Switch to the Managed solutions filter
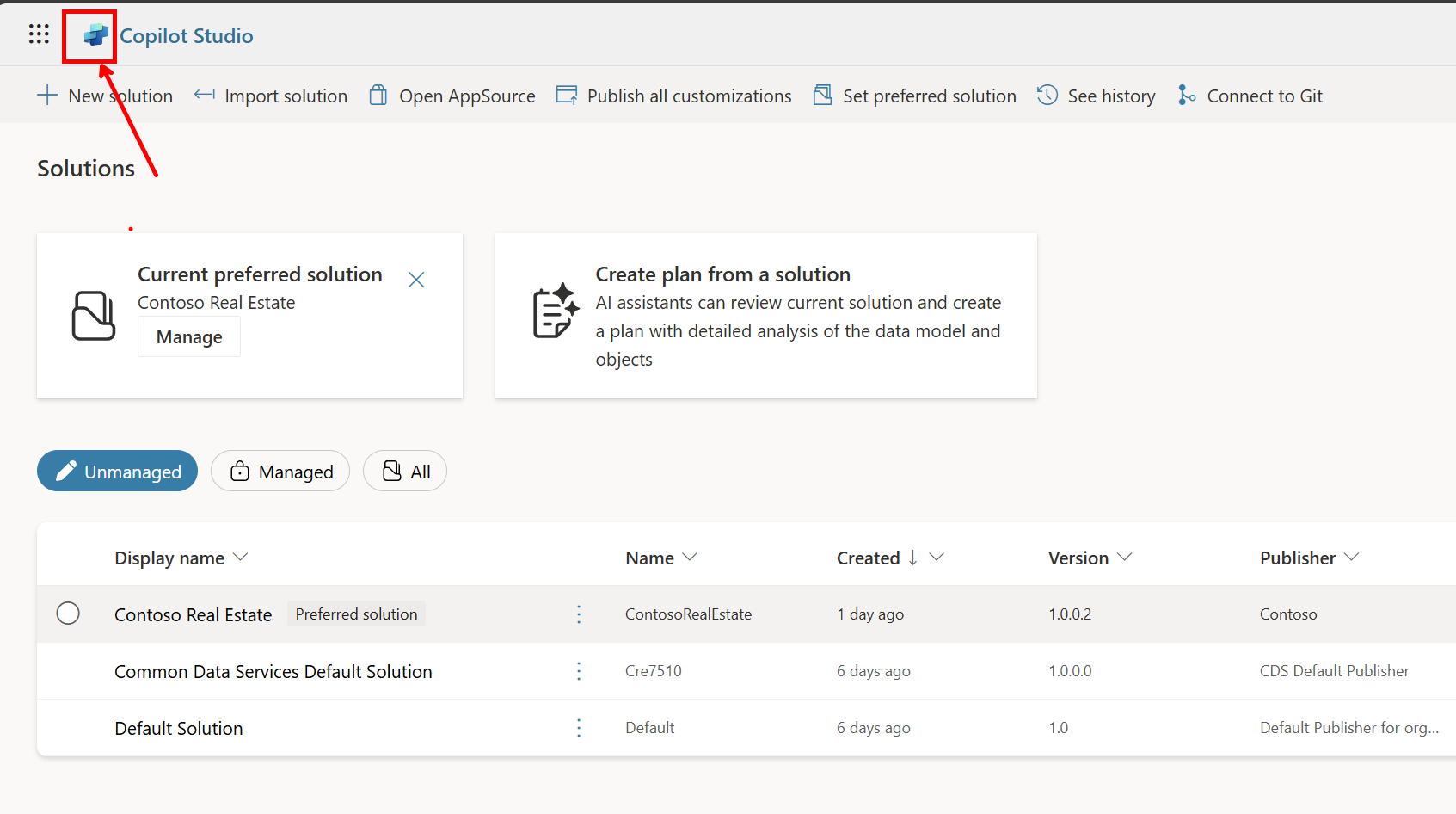 [280, 472]
